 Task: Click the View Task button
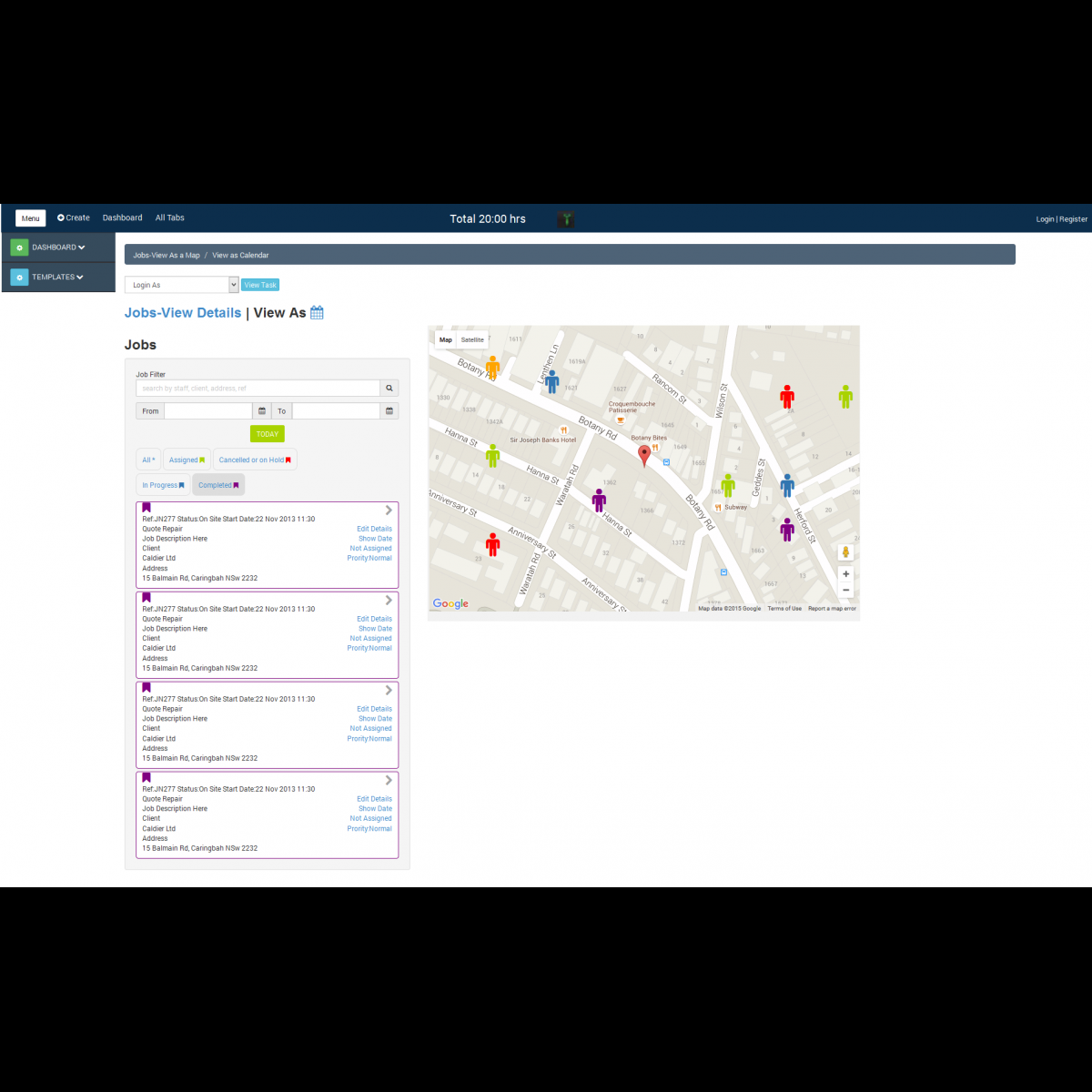pyautogui.click(x=260, y=285)
